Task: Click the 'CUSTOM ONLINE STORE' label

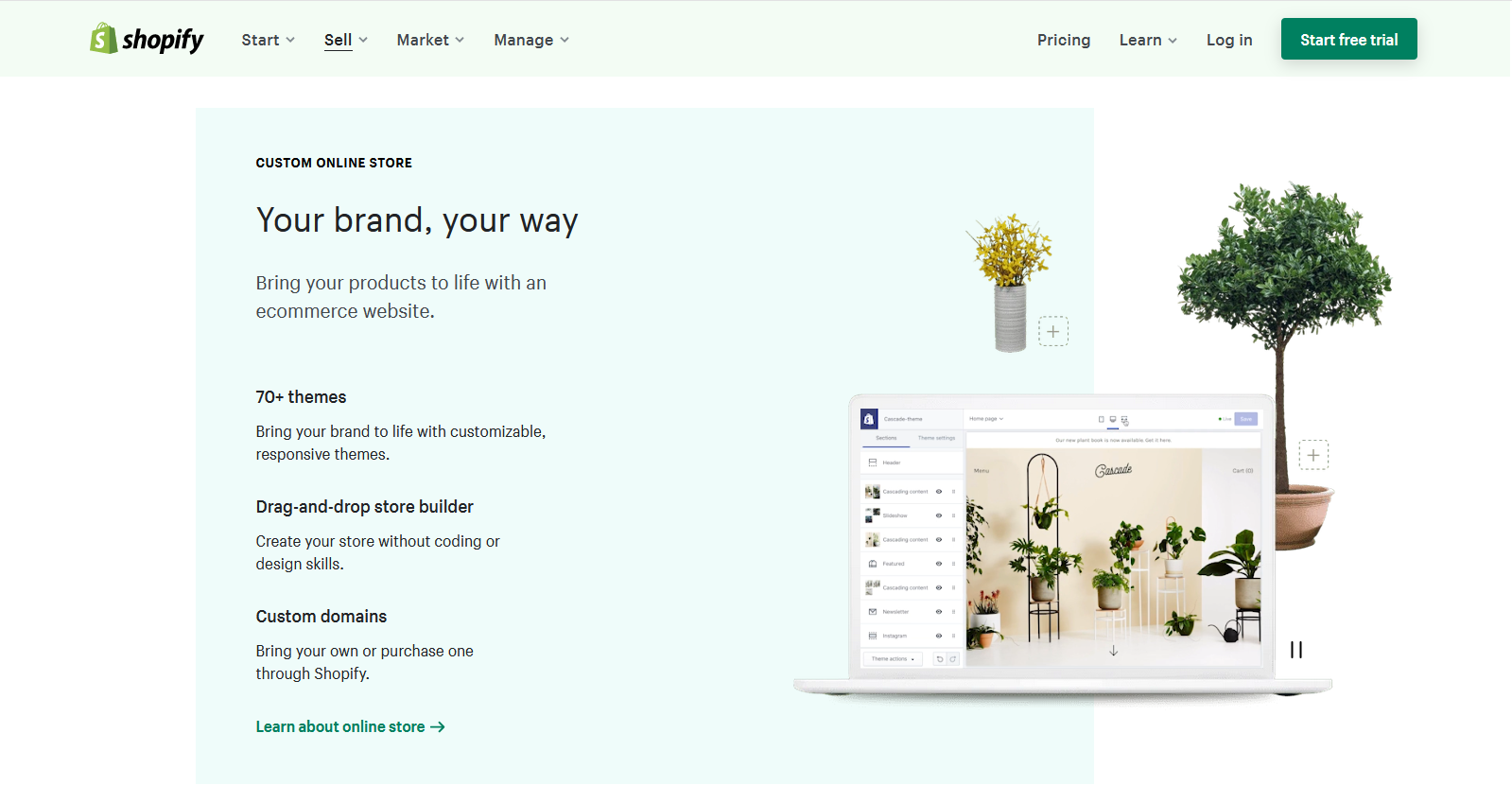Action: coord(334,163)
